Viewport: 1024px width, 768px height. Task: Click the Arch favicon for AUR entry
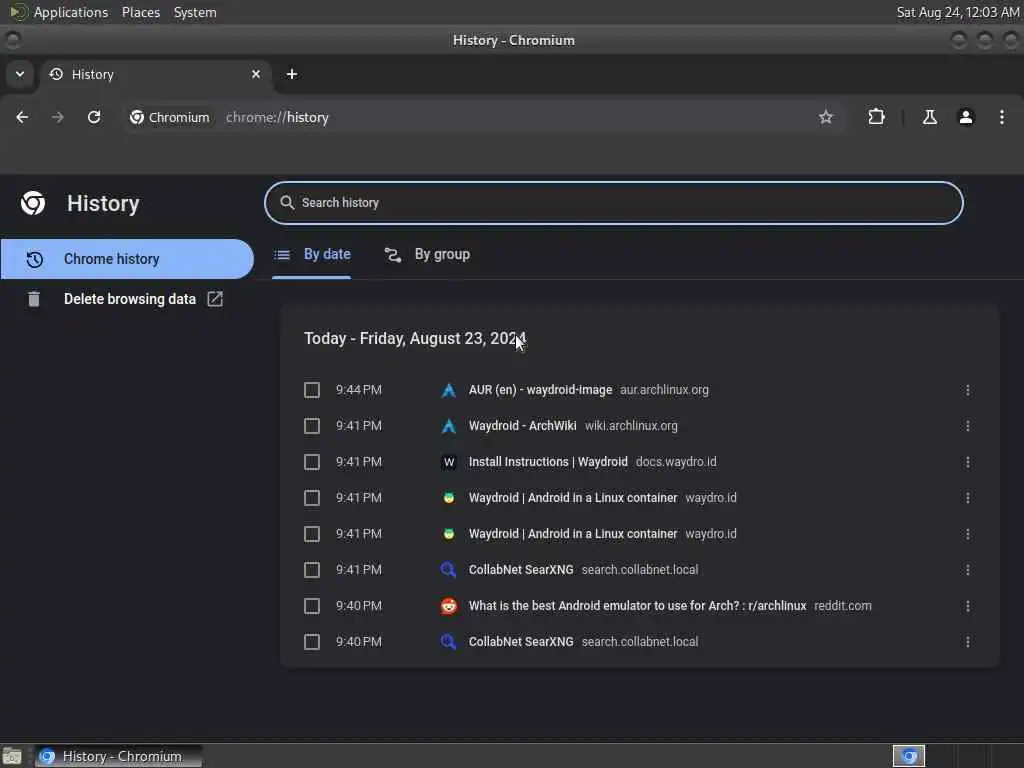click(x=449, y=391)
